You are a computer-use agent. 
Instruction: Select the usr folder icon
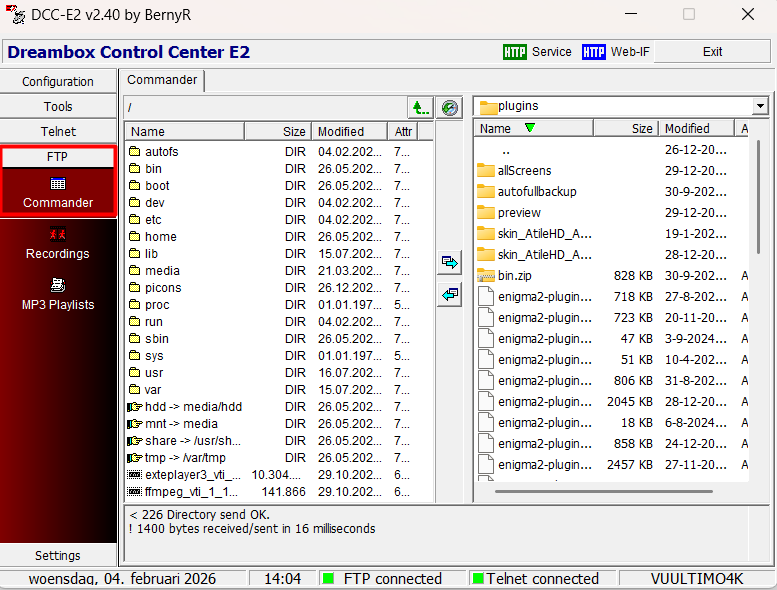(134, 373)
